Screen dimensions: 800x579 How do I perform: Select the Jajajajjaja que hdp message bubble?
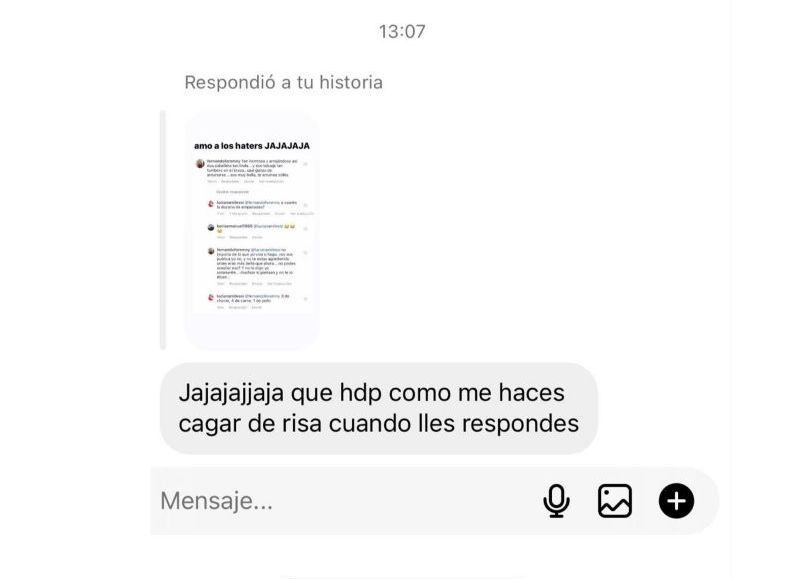pos(379,408)
